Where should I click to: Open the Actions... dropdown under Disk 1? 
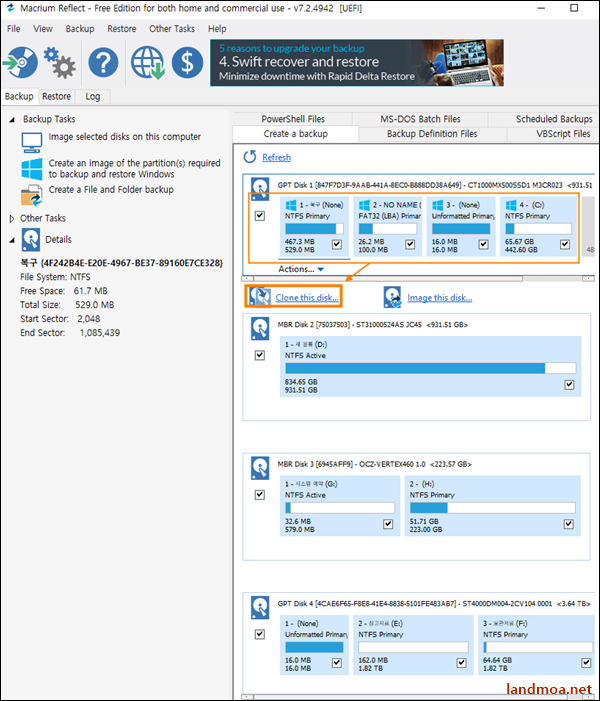click(x=301, y=269)
